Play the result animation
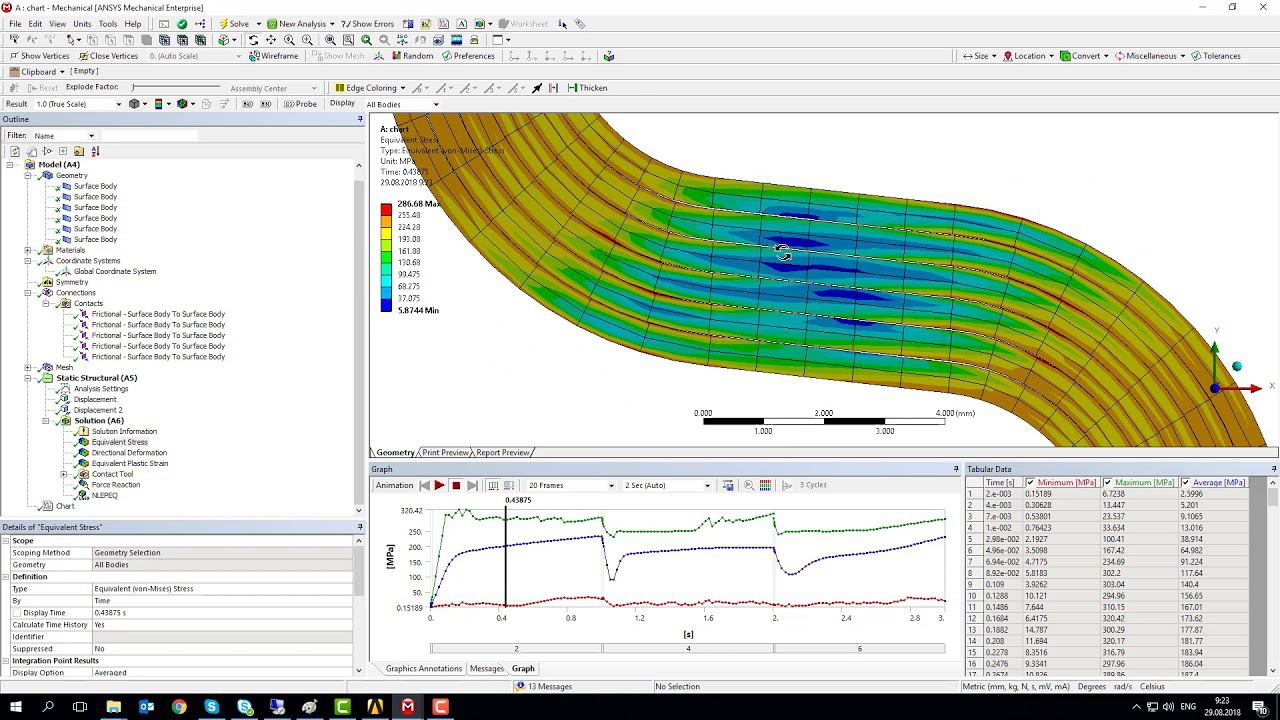This screenshot has width=1280, height=720. (x=439, y=485)
